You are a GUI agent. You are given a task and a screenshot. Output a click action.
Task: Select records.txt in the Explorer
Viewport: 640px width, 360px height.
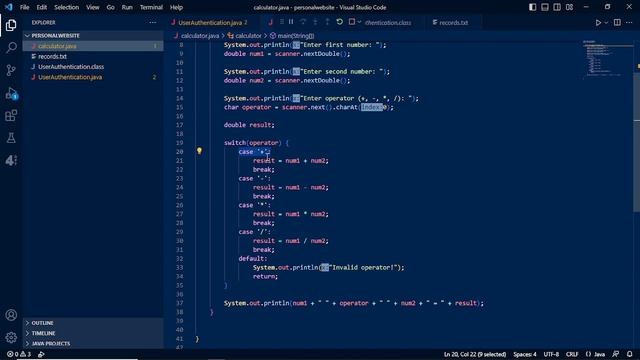[x=93, y=56]
